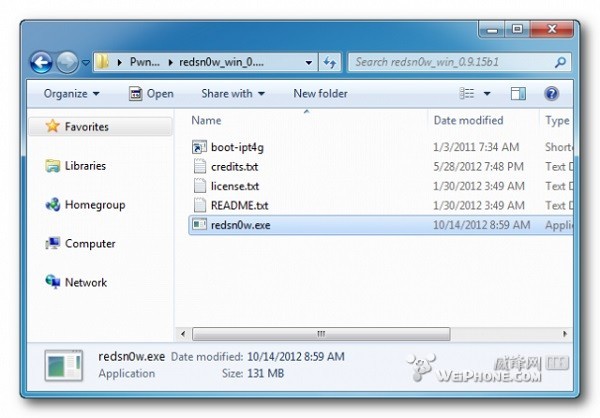Expand the breadcrumb arrow after Pwn...
600x418 pixels.
170,62
